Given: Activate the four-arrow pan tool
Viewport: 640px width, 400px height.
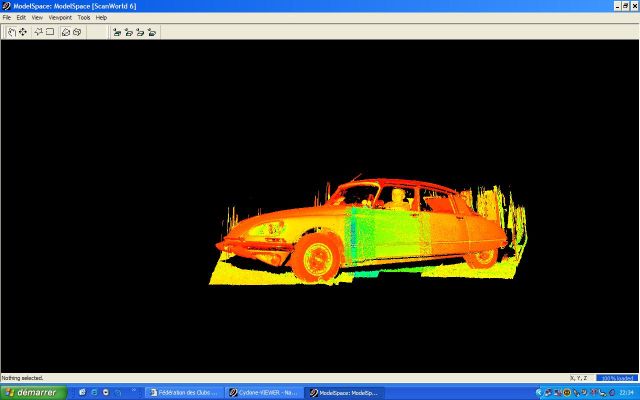Looking at the screenshot, I should (23, 32).
